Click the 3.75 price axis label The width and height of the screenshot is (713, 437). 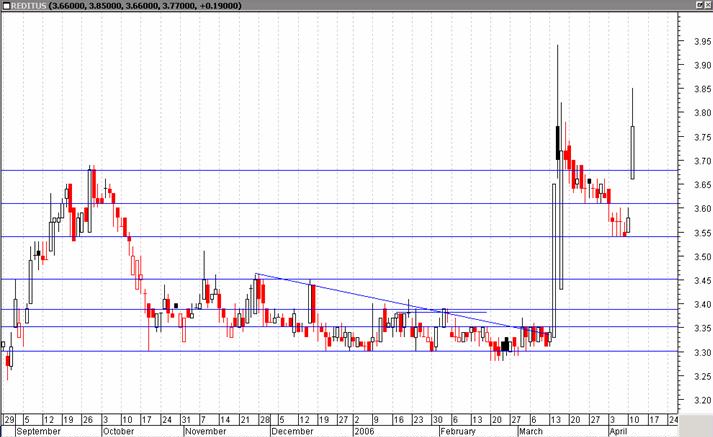pos(702,137)
